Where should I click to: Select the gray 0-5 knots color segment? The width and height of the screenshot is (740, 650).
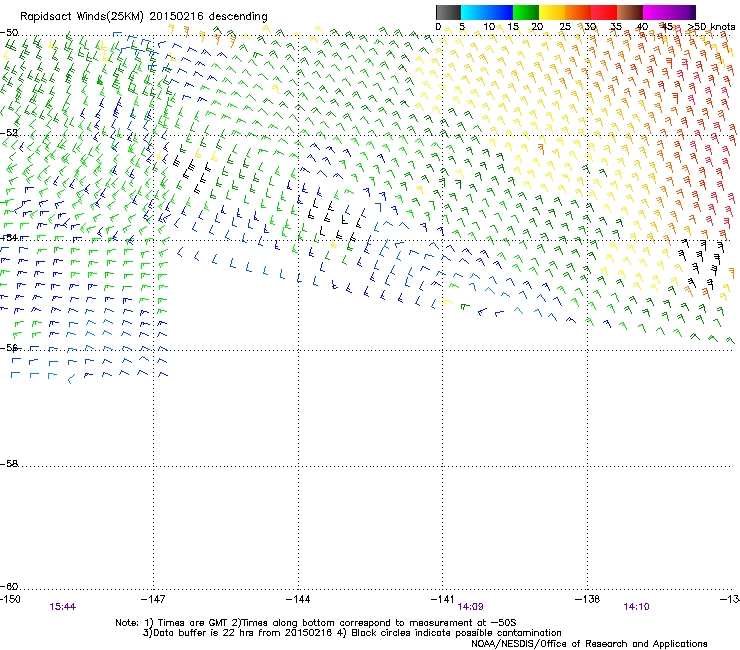pos(448,12)
